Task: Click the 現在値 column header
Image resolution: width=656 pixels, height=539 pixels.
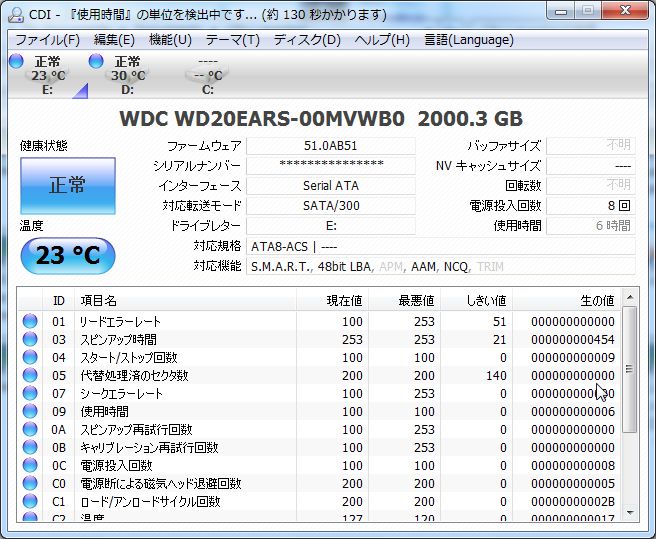Action: 333,300
